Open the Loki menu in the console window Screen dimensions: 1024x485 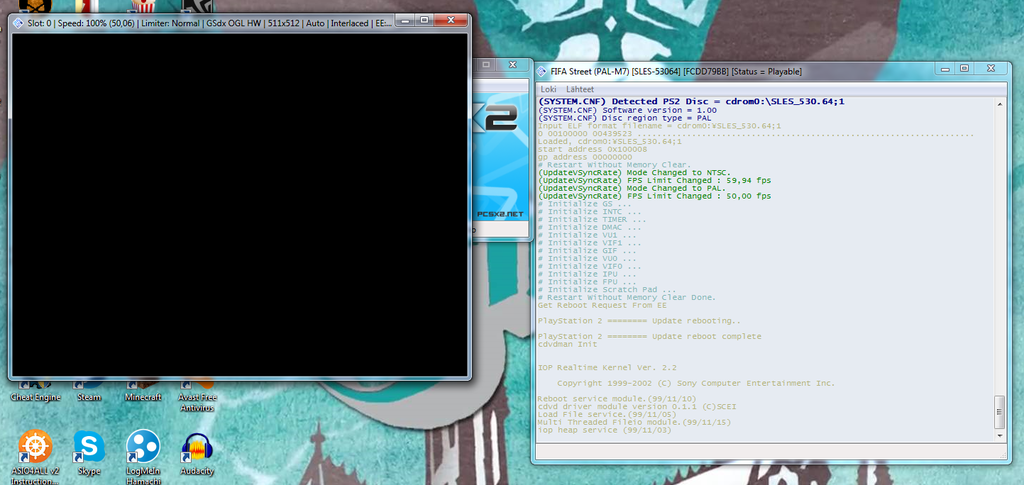tap(548, 89)
